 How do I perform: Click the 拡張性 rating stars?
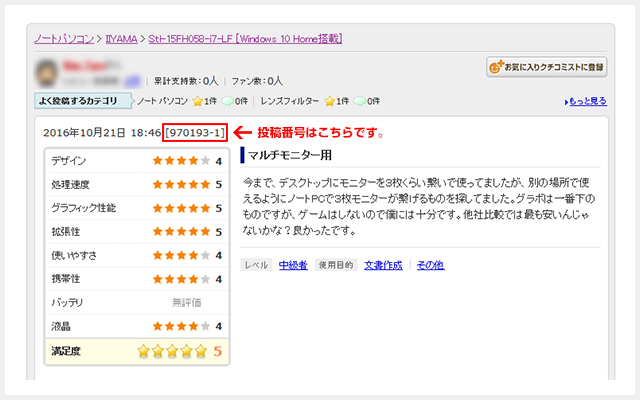181,232
